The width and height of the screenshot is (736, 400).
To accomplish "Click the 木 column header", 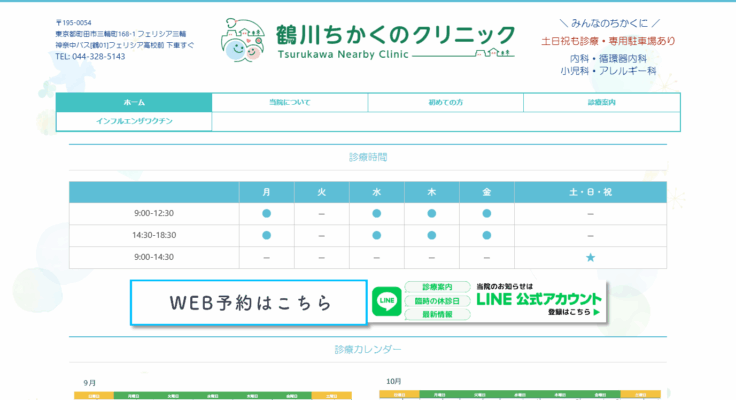I will [431, 192].
